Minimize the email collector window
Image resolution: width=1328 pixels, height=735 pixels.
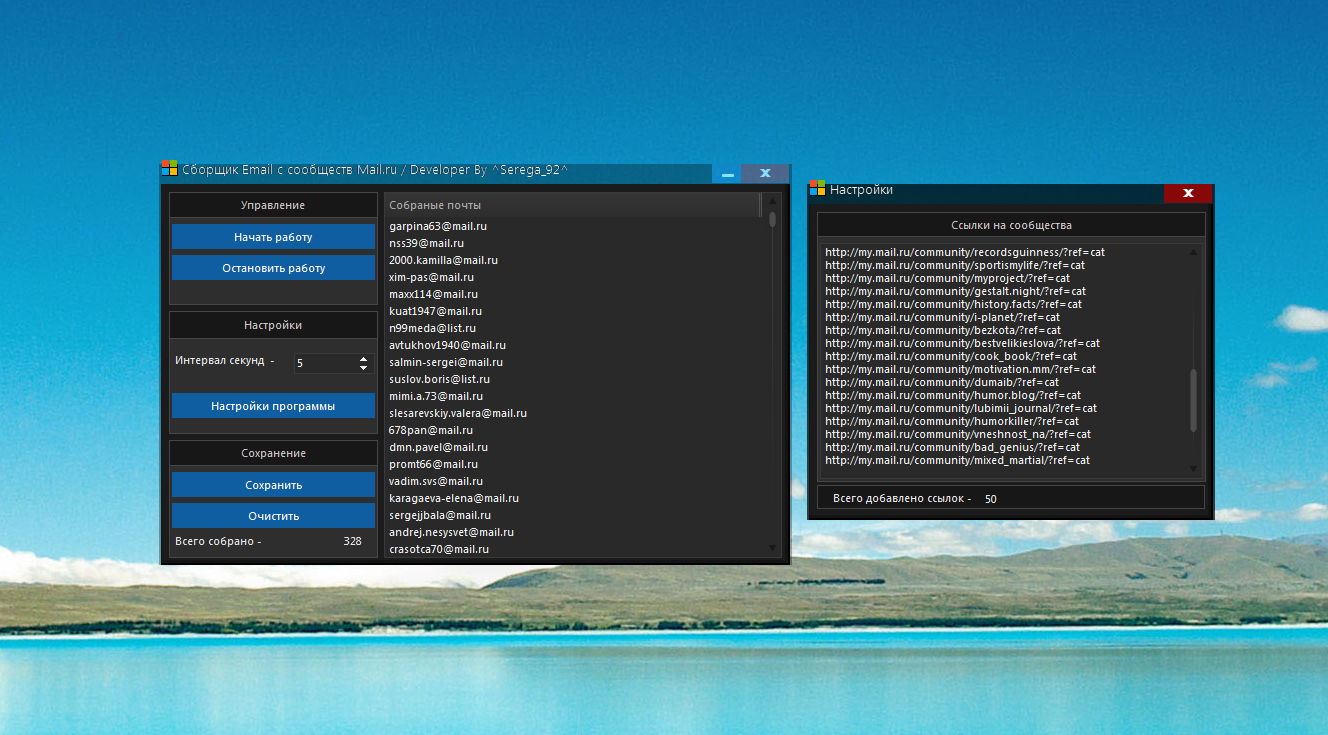point(727,172)
